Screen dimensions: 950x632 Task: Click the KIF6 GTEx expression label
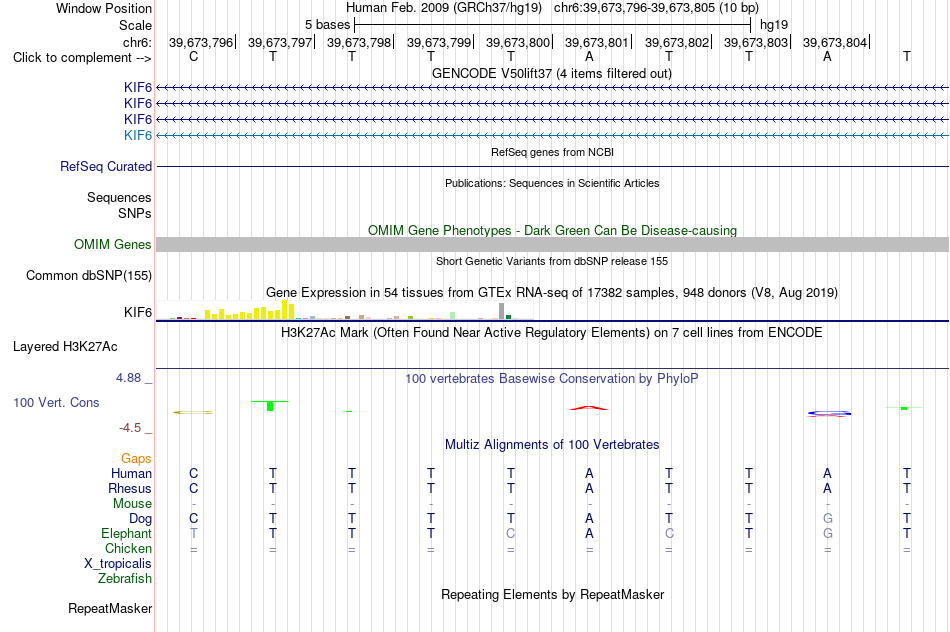click(138, 312)
